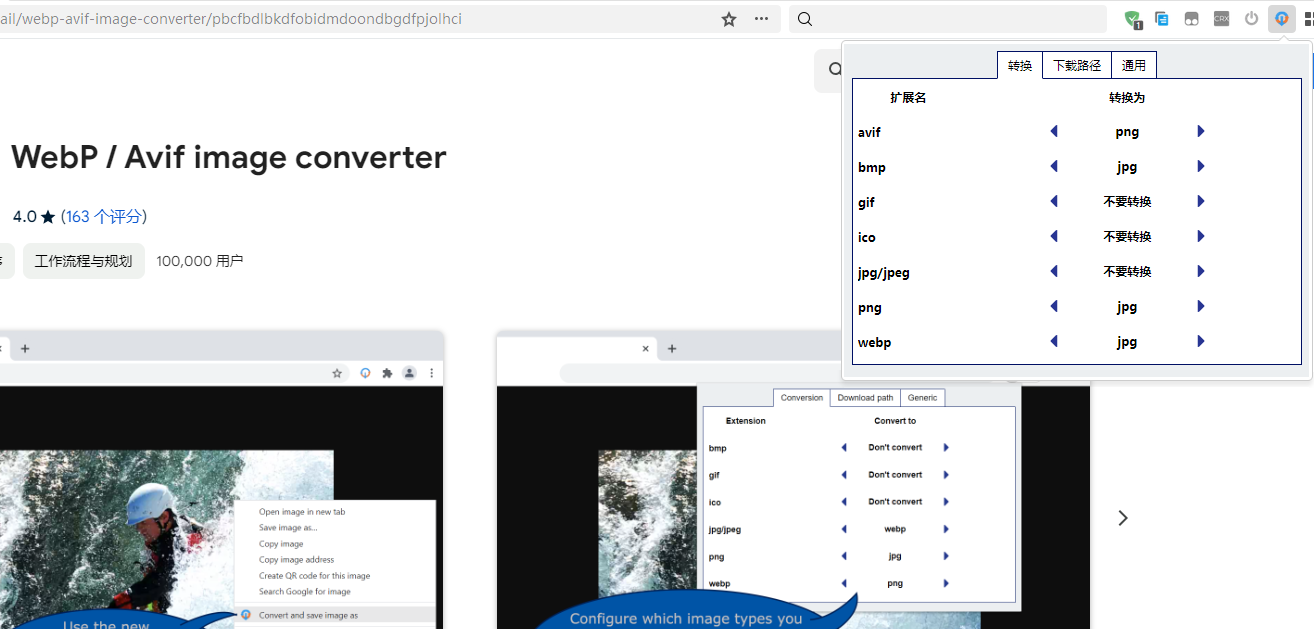Click the gray mask extension icon
This screenshot has height=629, width=1314.
(1191, 19)
